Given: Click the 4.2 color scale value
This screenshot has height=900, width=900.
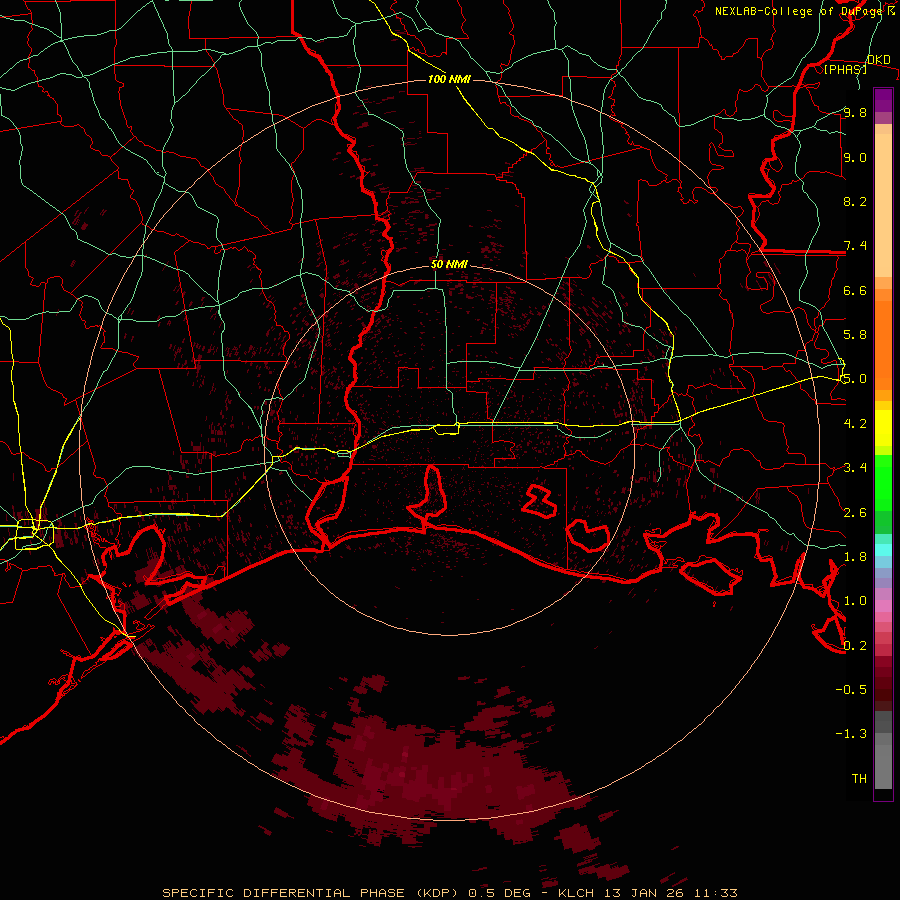Looking at the screenshot, I should click(x=855, y=424).
